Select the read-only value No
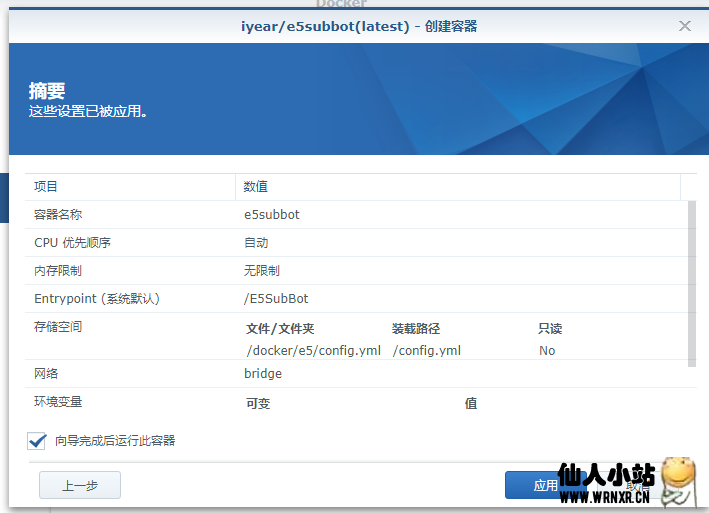Viewport: 709px width, 513px height. (x=547, y=351)
